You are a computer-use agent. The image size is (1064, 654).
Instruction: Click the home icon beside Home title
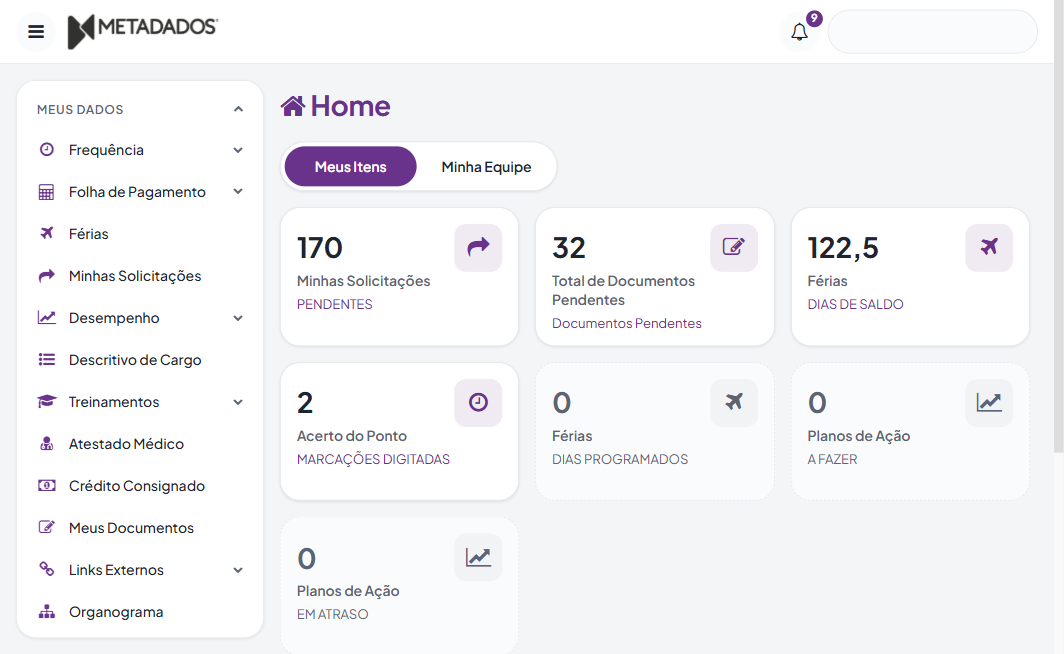293,106
